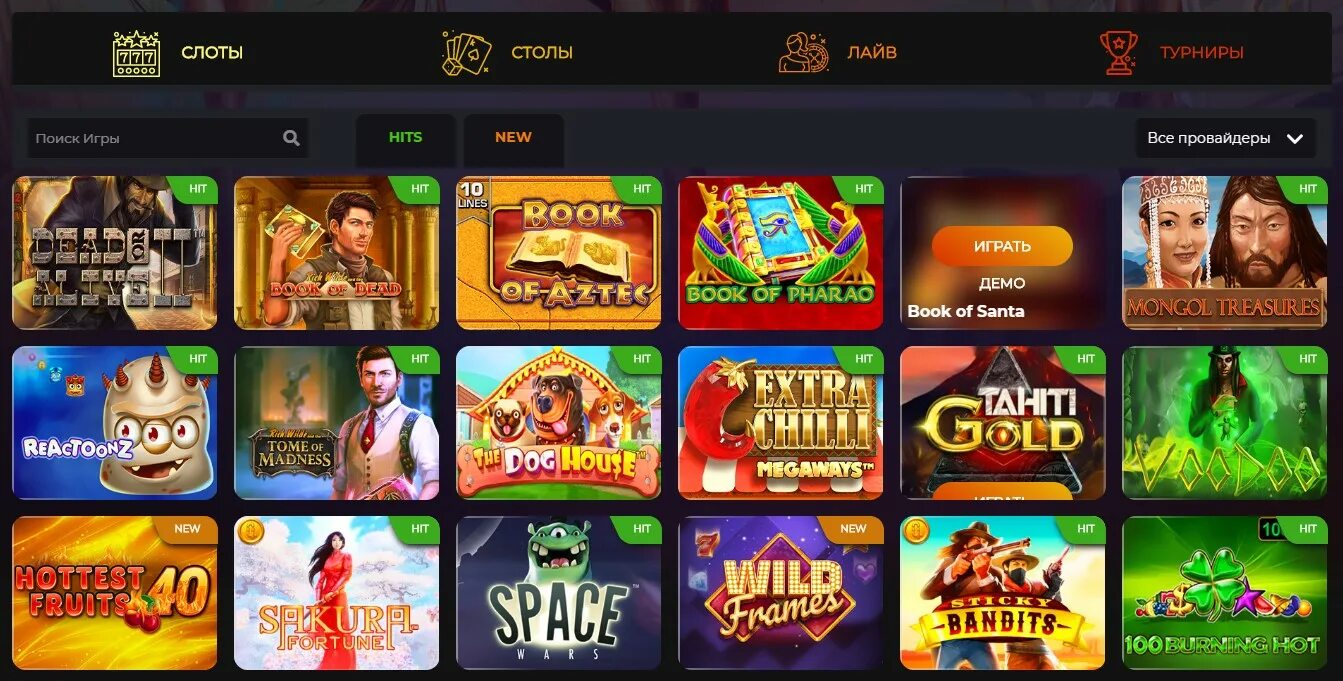Open The Dog House game thumbnail
1343x681 pixels.
pos(559,423)
